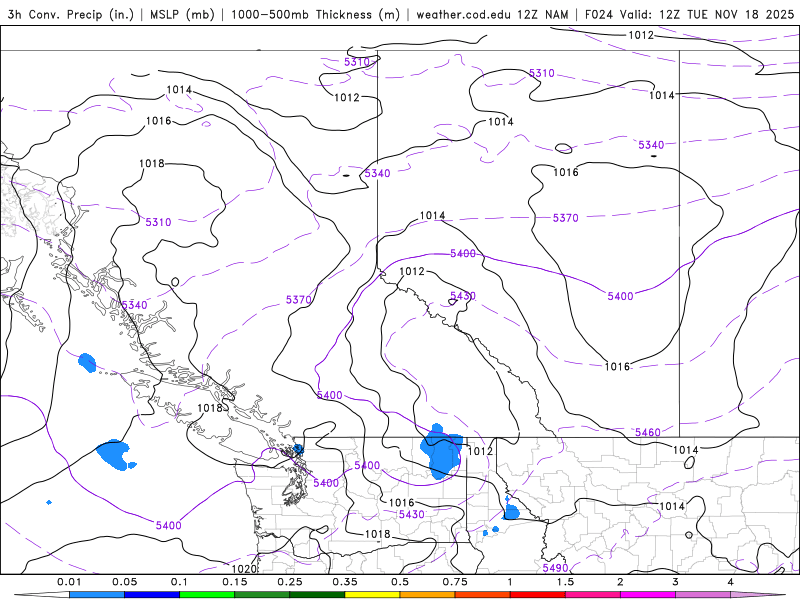Click the 5490 thickness label

point(555,568)
